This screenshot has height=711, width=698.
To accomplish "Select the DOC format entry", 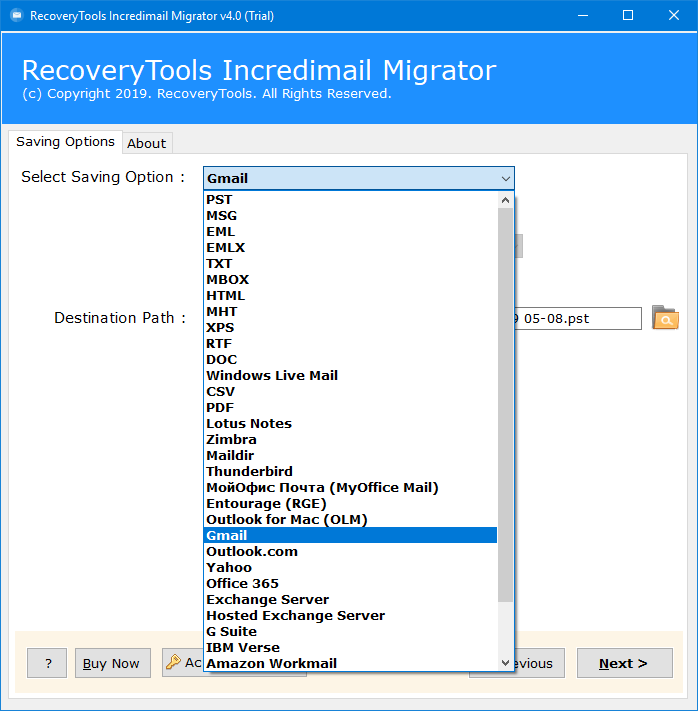I will (x=351, y=360).
